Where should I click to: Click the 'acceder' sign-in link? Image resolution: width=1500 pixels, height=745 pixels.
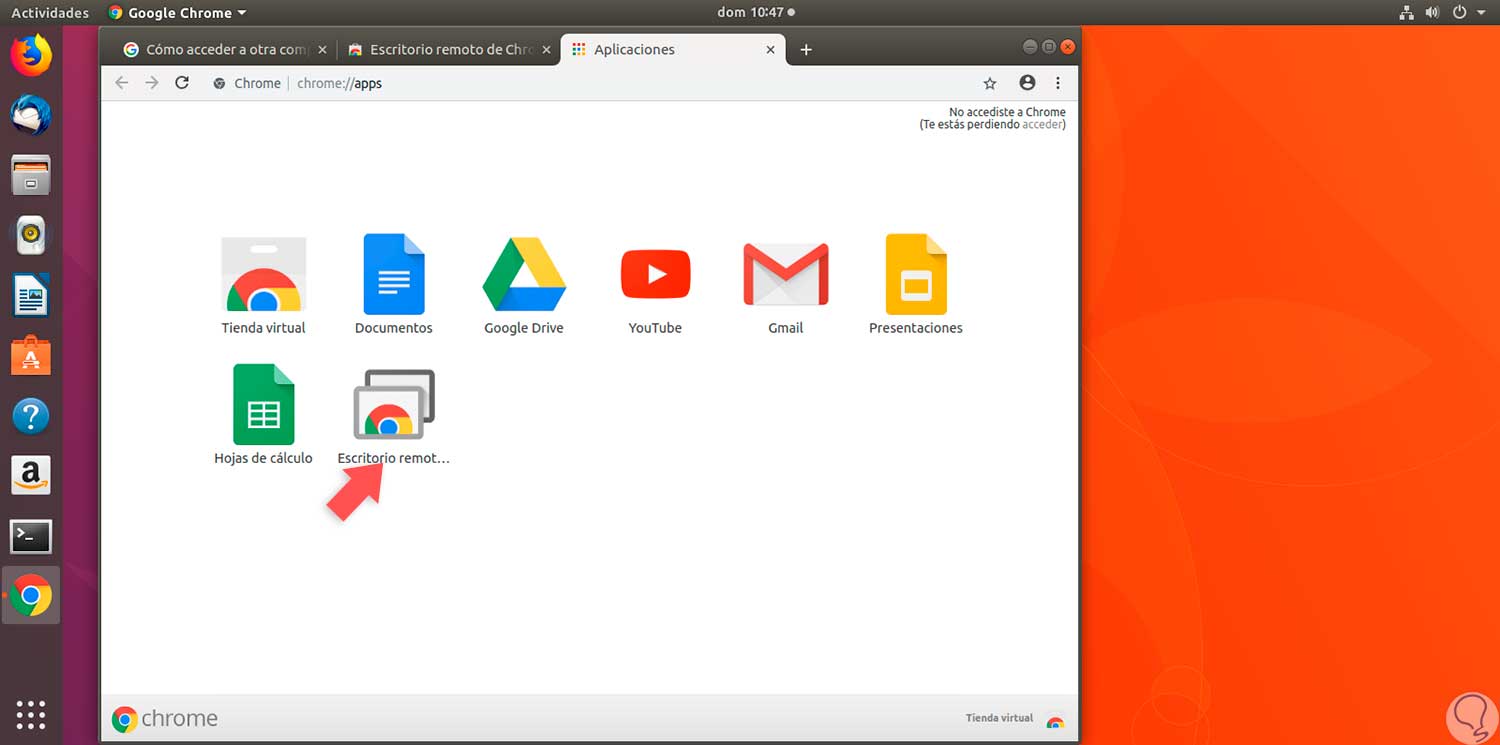click(x=1042, y=125)
